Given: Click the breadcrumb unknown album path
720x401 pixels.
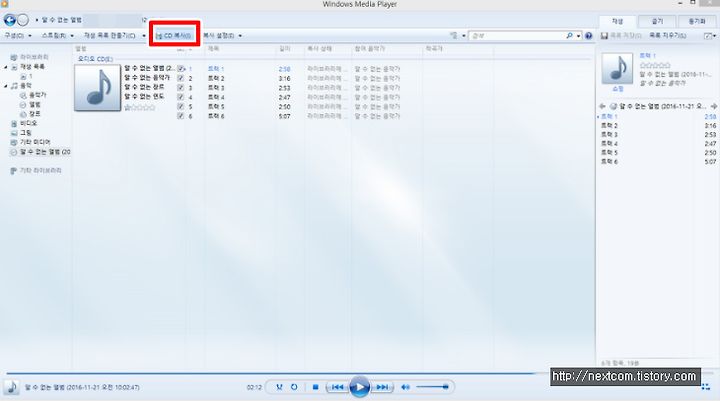Looking at the screenshot, I should (x=62, y=20).
